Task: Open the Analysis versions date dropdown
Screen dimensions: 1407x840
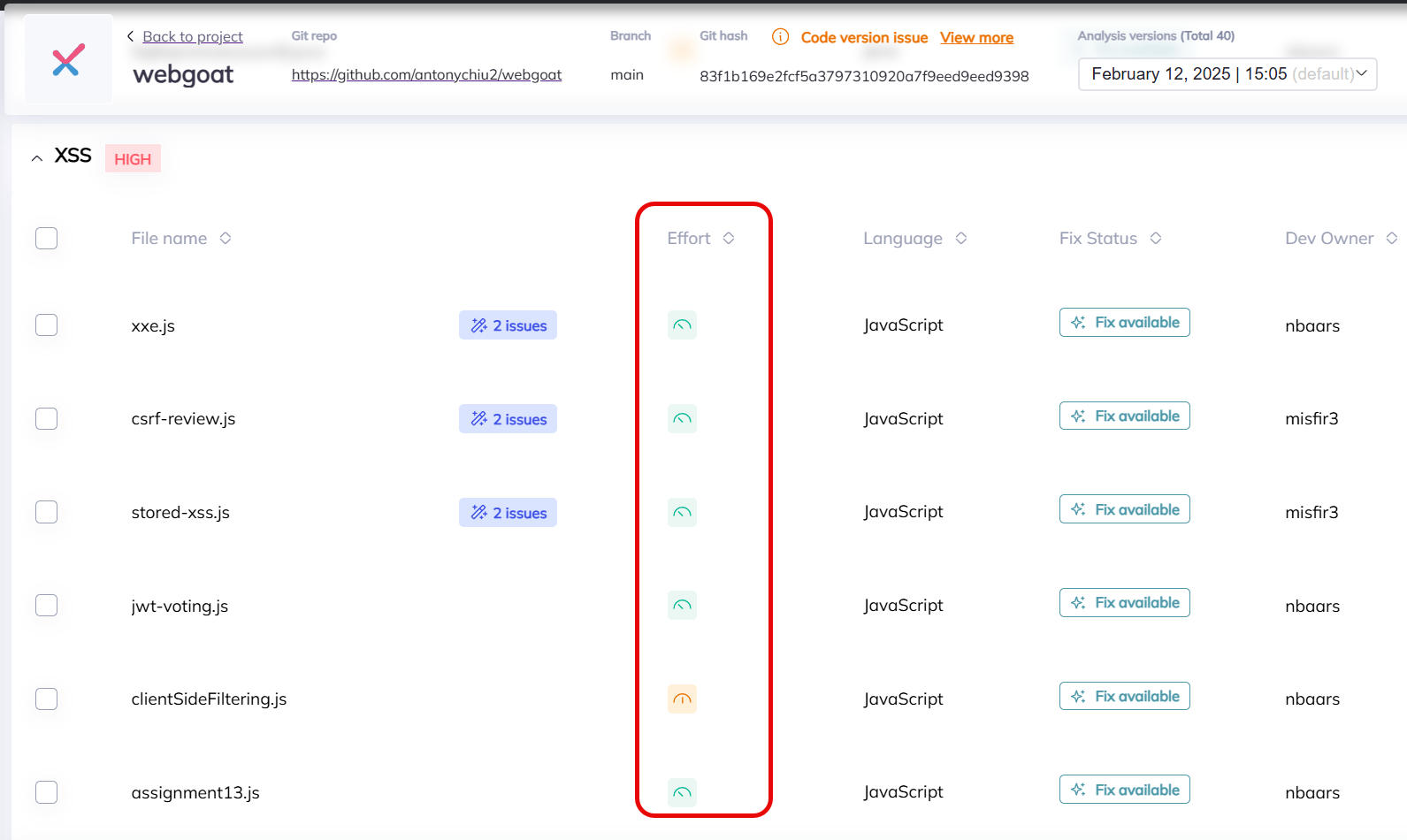Action: (x=1227, y=74)
